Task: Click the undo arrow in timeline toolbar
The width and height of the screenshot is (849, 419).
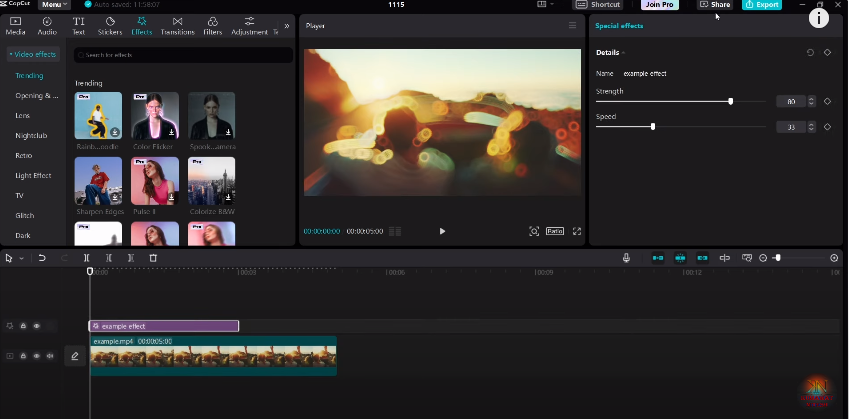Action: (42, 258)
